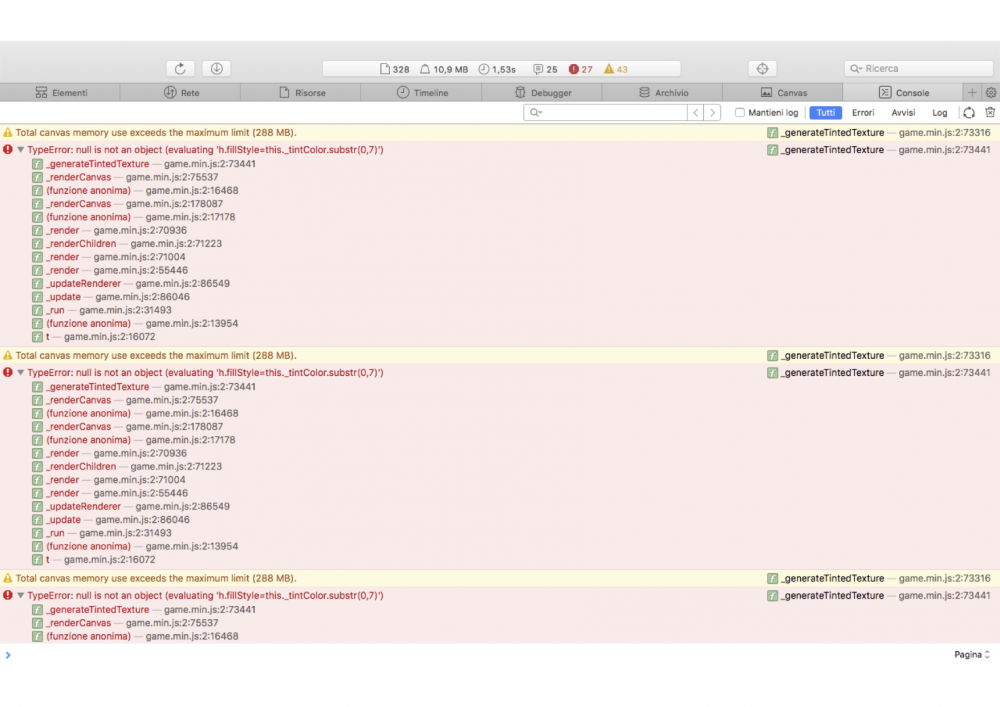The width and height of the screenshot is (1000, 707).
Task: Click the yellow warnings count indicator
Action: [616, 69]
